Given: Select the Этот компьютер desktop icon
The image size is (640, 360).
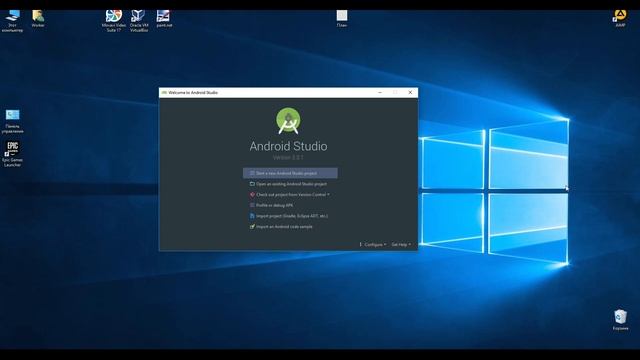Looking at the screenshot, I should pos(12,20).
